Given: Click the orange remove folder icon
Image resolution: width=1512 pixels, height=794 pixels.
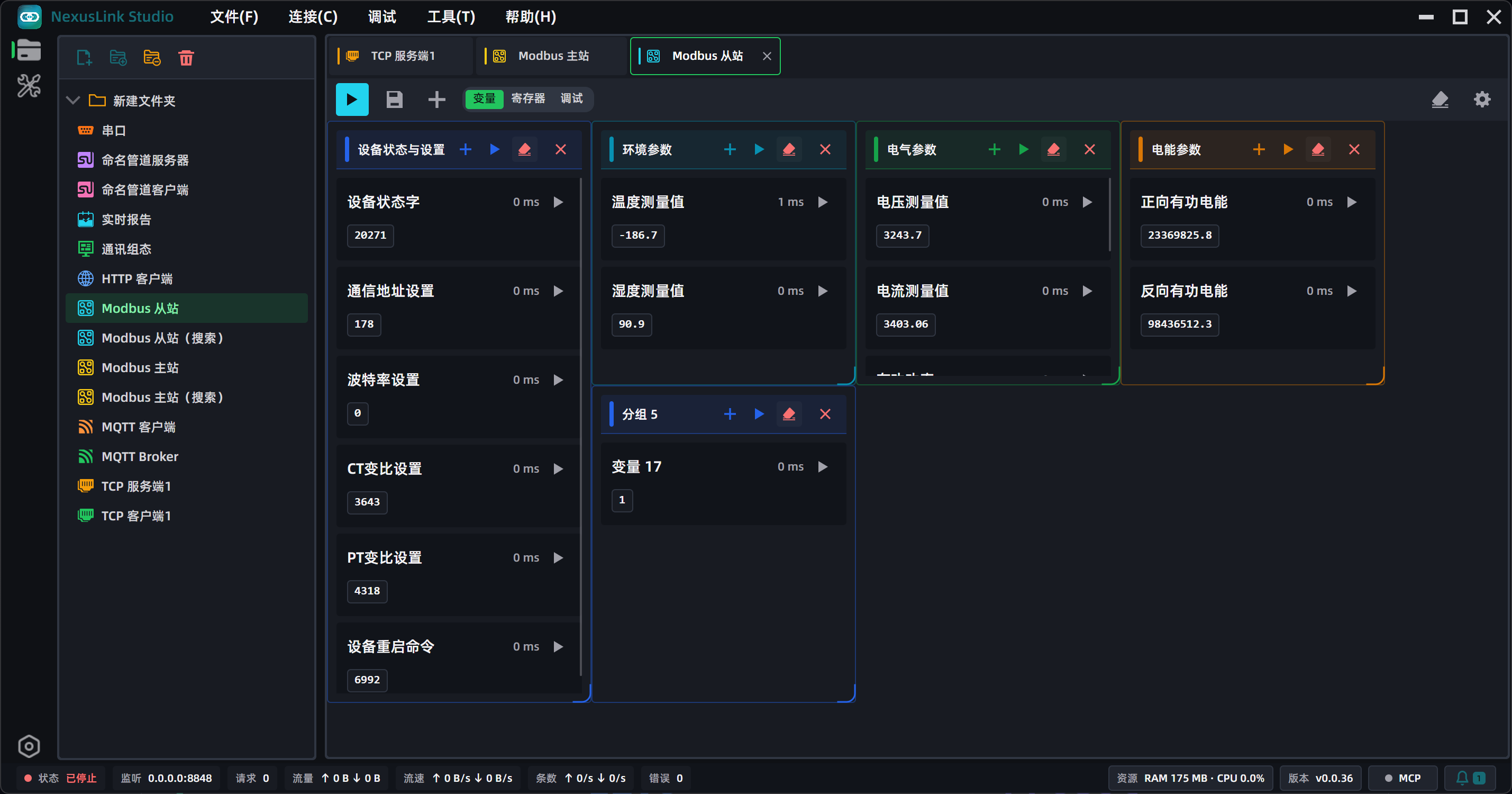Looking at the screenshot, I should [x=152, y=58].
